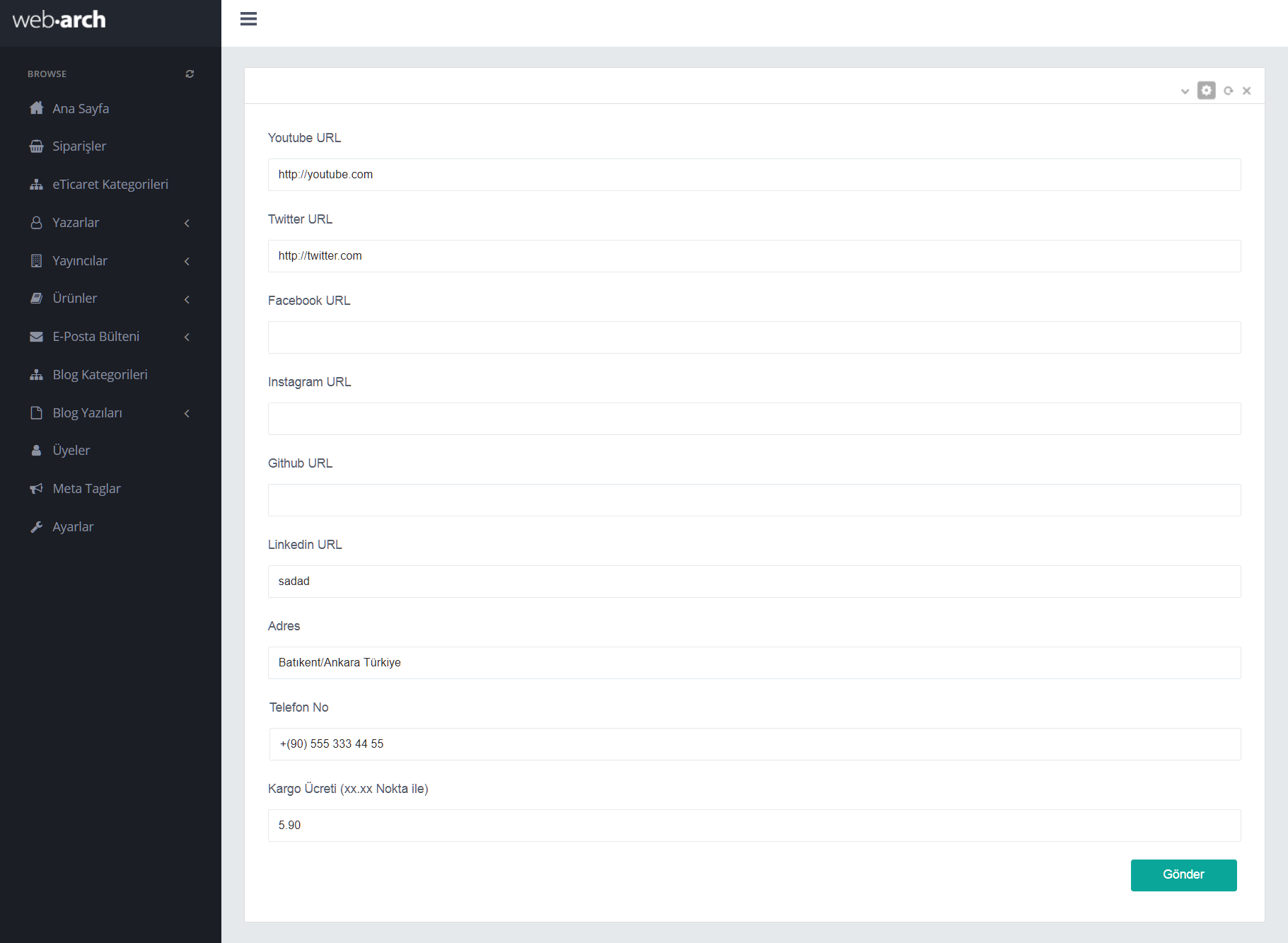Click the Telefon No label

[298, 707]
